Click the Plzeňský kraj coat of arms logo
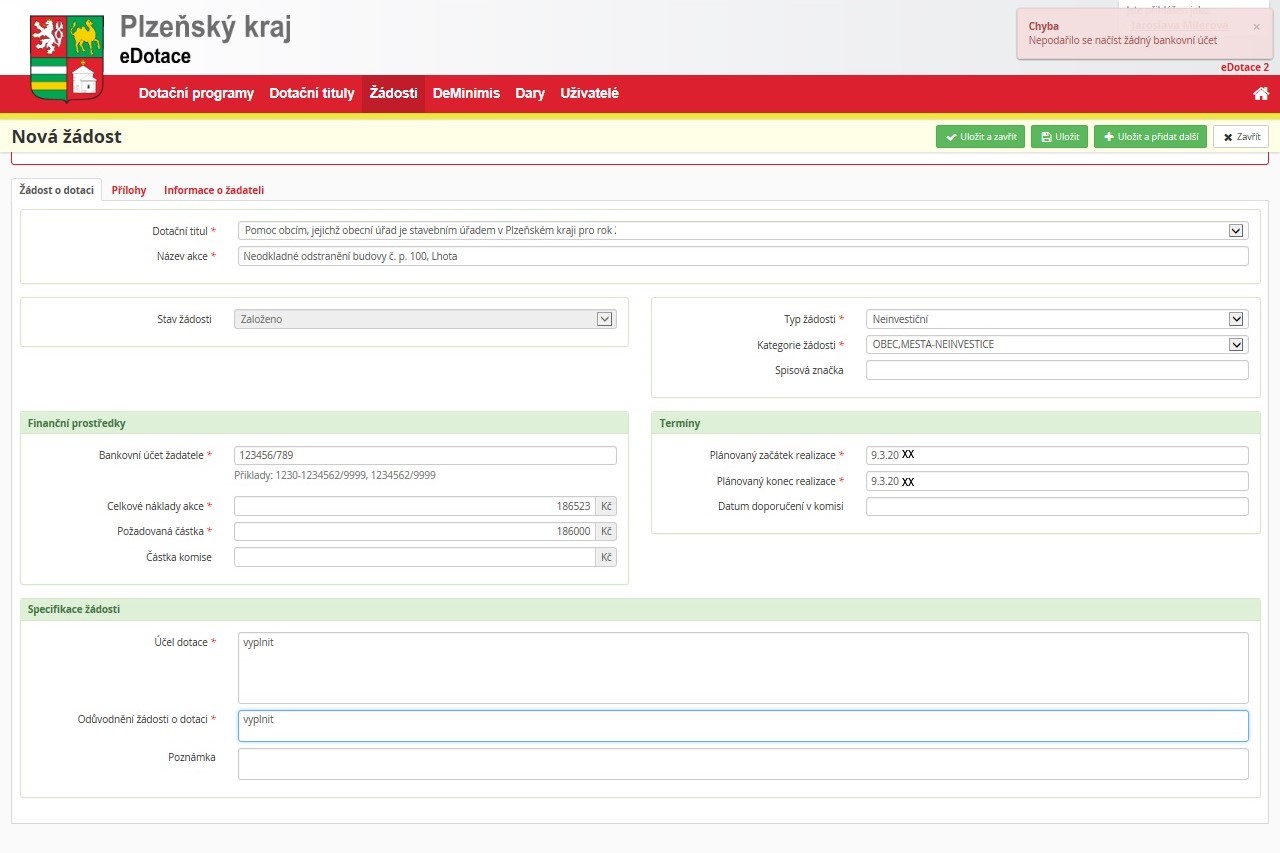 (x=66, y=57)
